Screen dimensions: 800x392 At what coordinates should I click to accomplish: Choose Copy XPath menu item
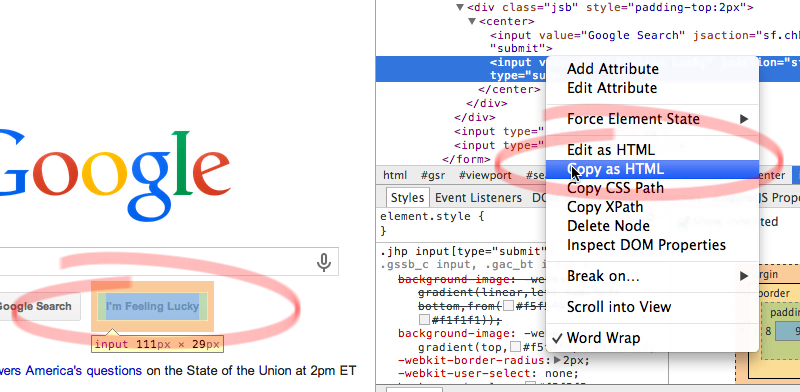(605, 207)
